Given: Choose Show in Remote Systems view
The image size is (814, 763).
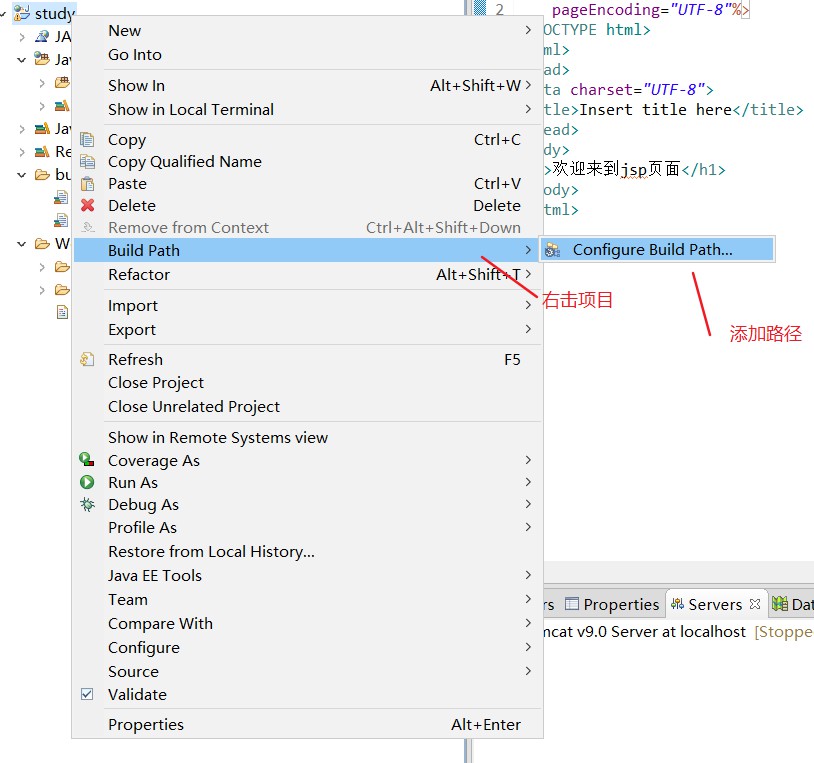Looking at the screenshot, I should pos(307,438).
